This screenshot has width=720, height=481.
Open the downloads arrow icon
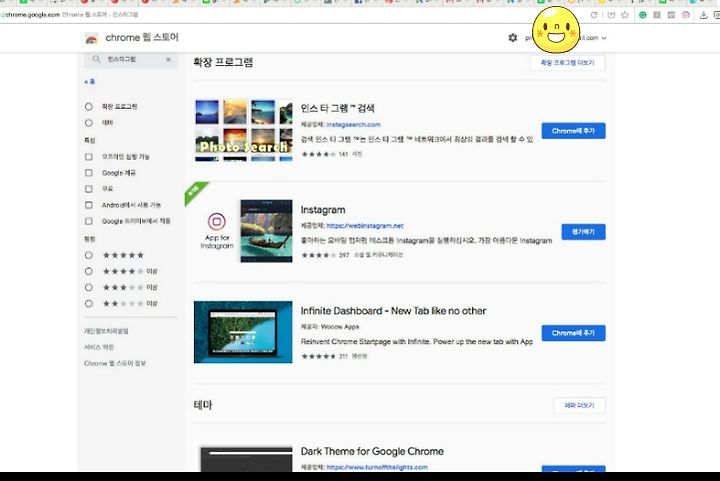coord(703,15)
